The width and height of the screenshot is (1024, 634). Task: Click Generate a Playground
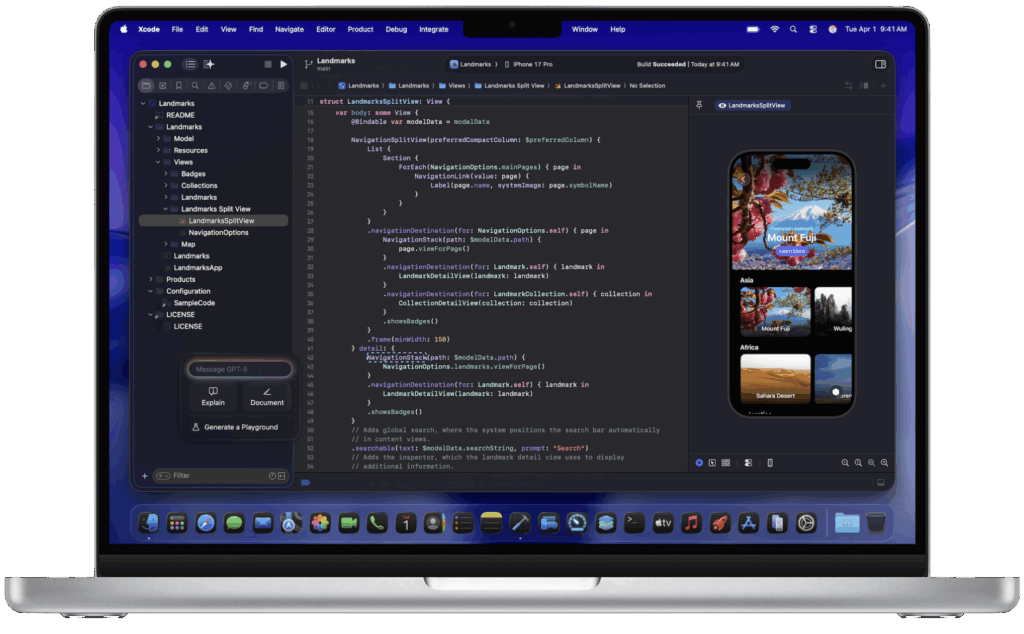(x=240, y=427)
